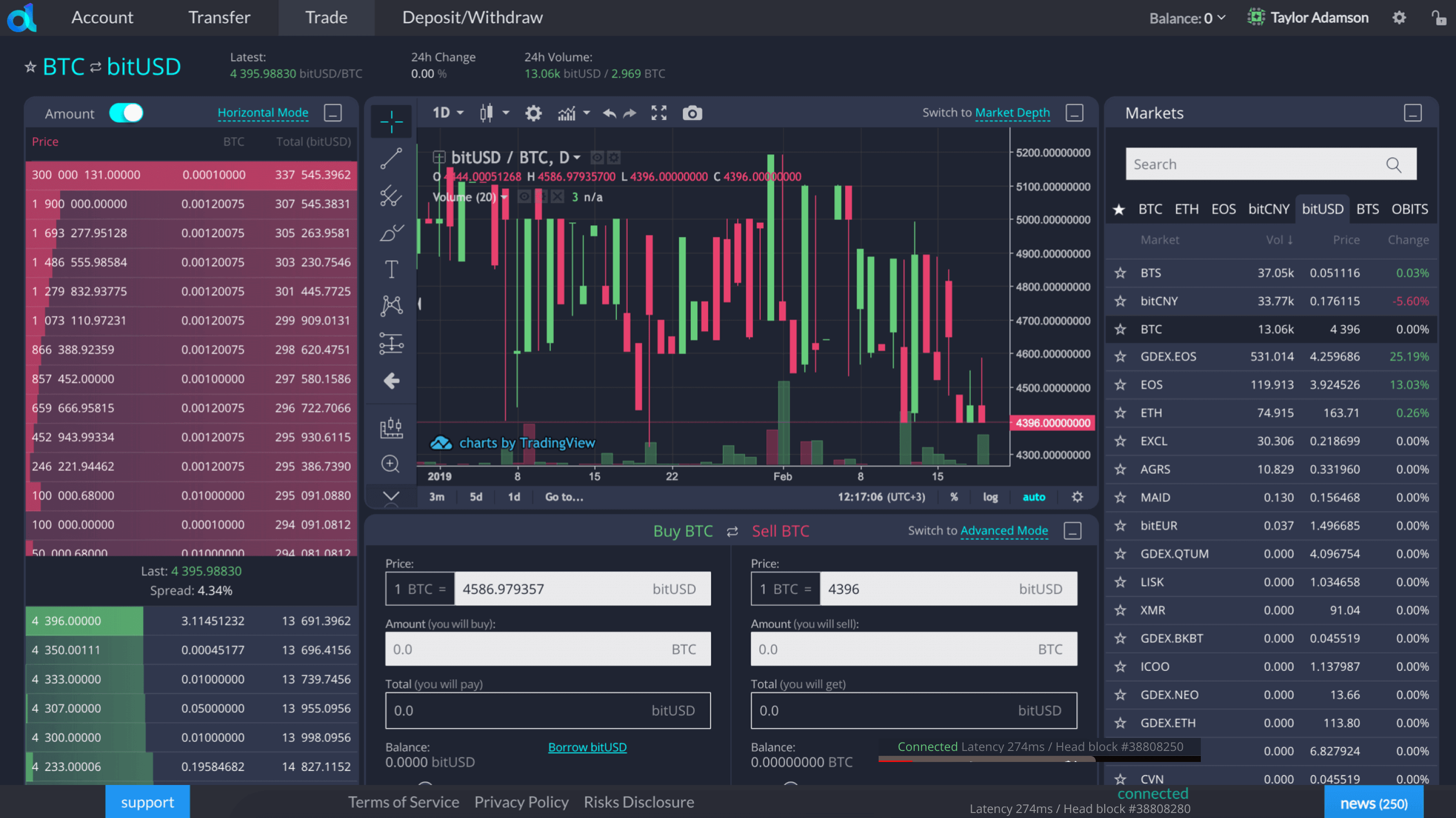
Task: Click the undo arrow in chart toolbar
Action: click(x=609, y=113)
